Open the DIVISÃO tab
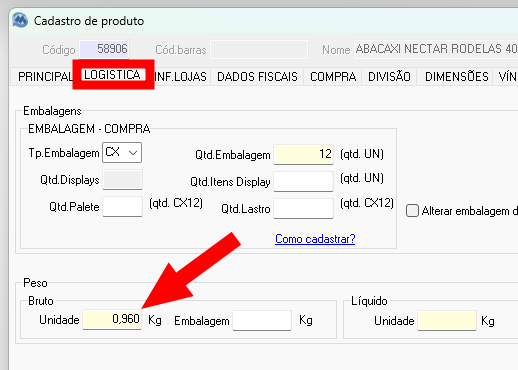 [389, 77]
